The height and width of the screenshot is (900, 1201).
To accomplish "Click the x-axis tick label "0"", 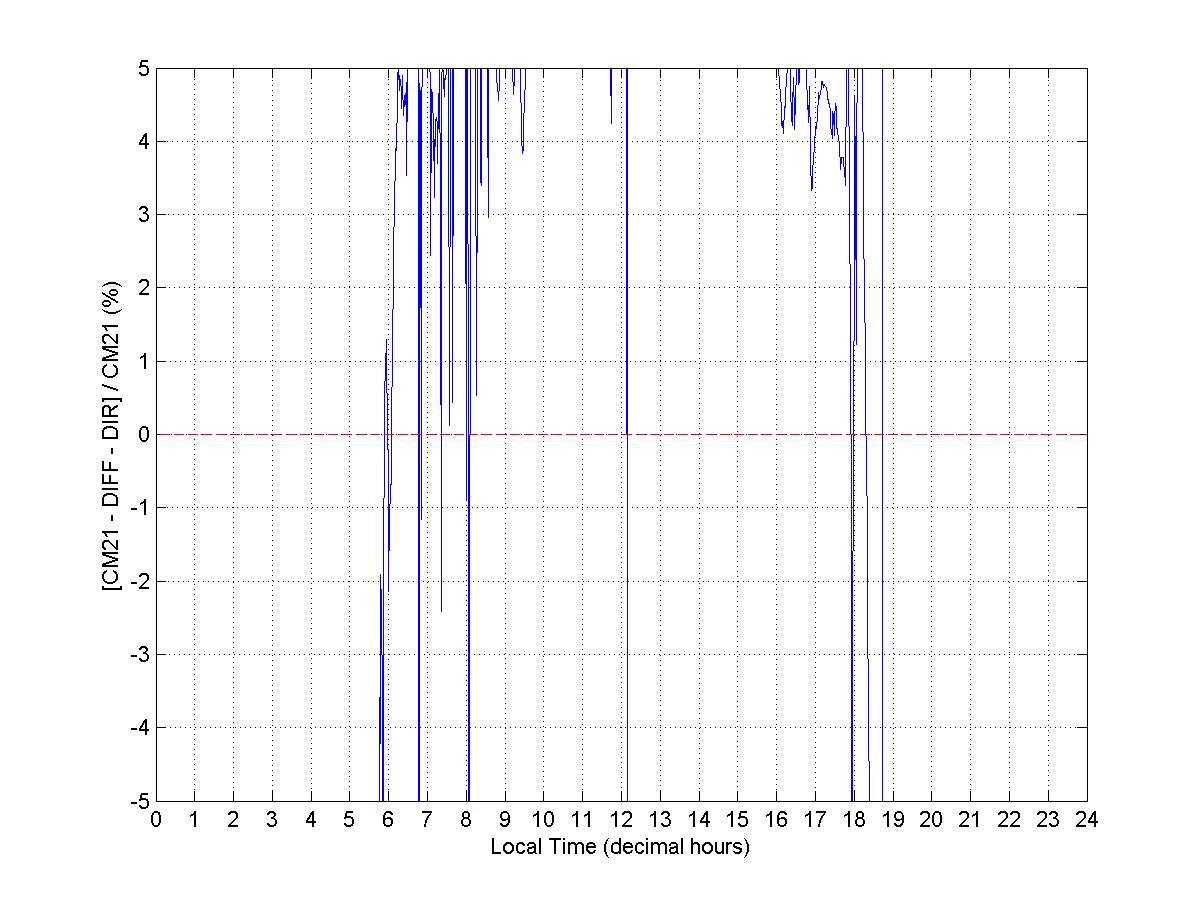I will [156, 819].
